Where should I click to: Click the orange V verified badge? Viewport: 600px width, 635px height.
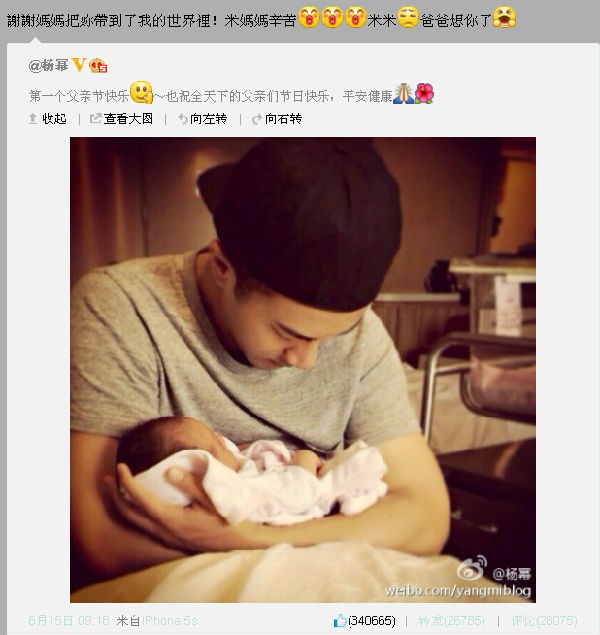tap(79, 65)
